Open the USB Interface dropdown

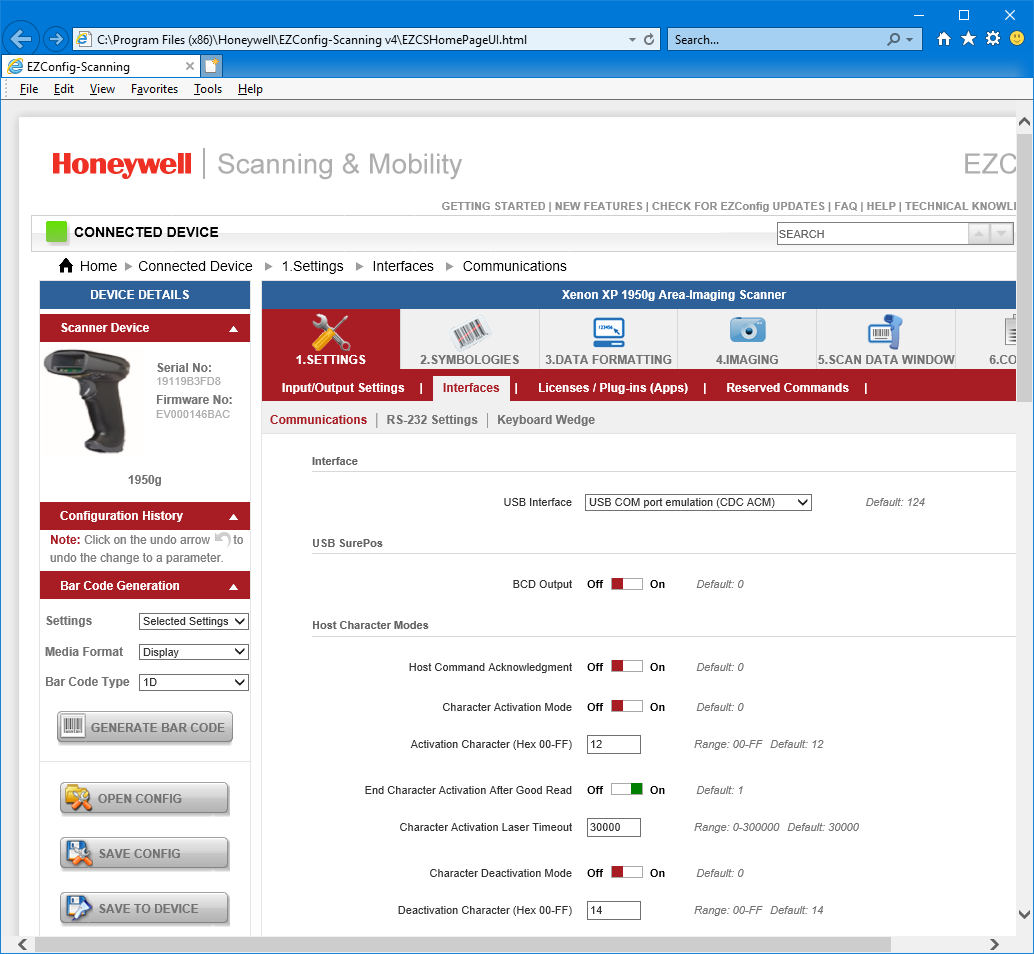pos(697,502)
